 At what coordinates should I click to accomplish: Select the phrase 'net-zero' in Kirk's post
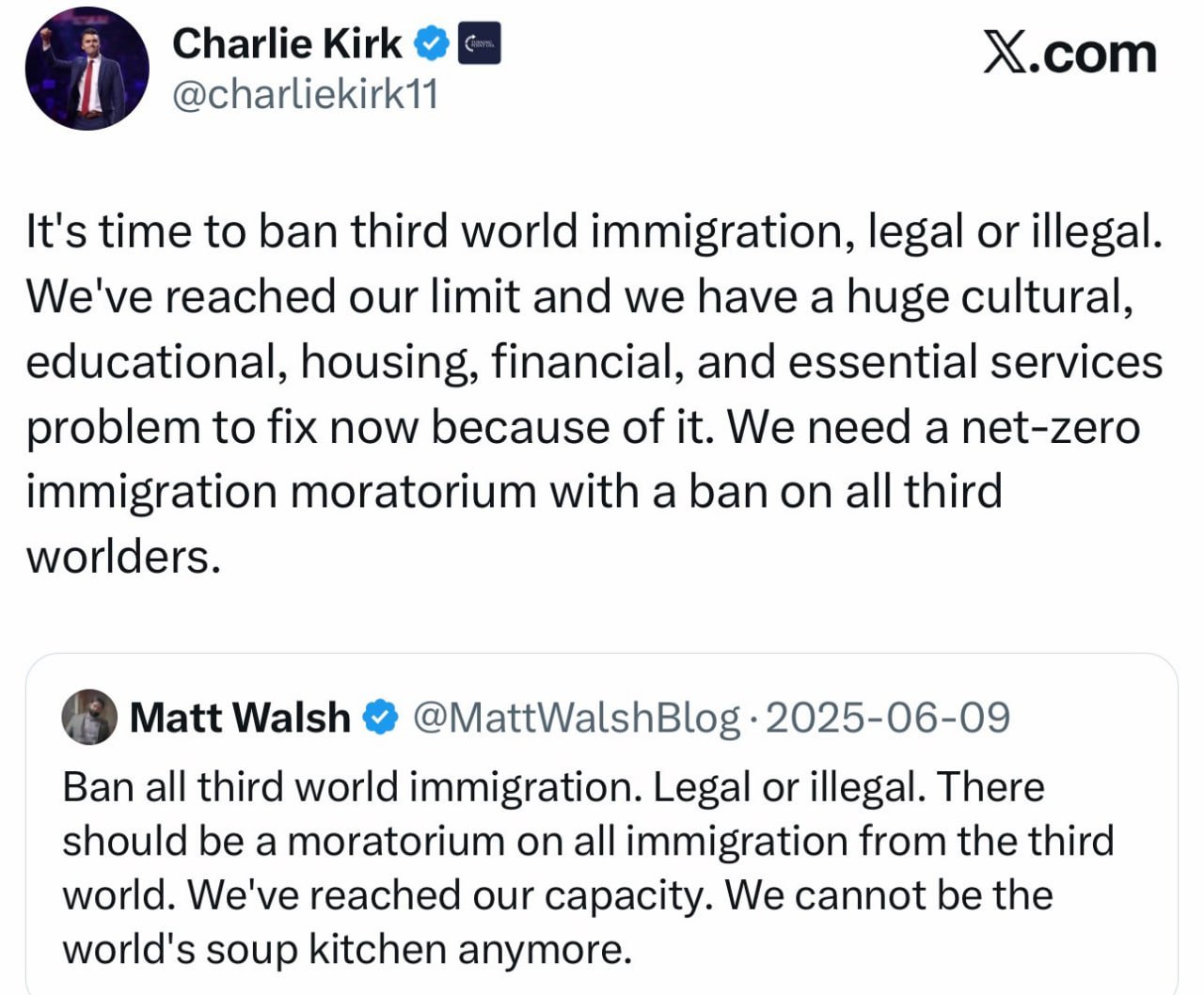point(1050,427)
